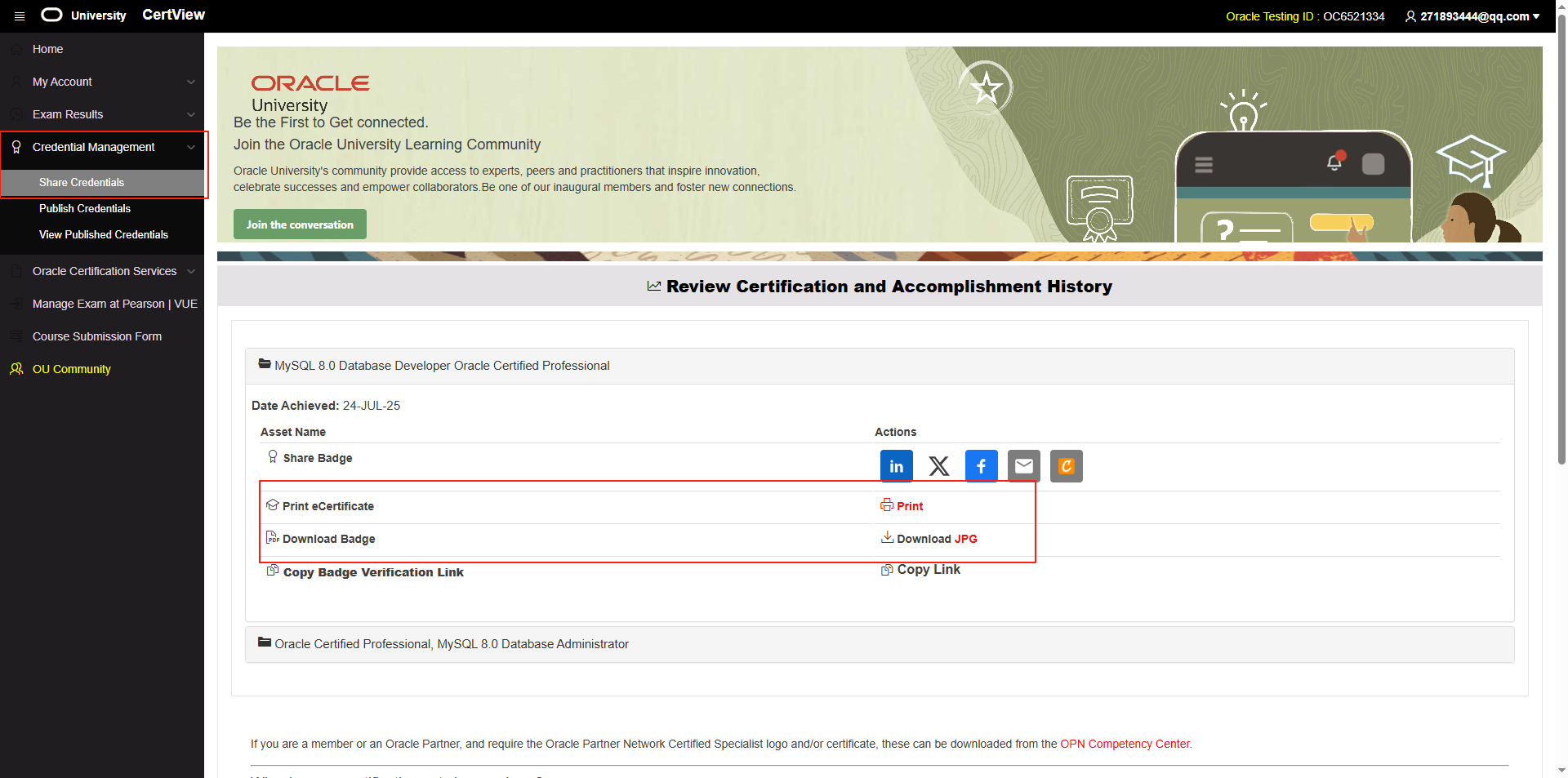
Task: Expand the MySQL 8.0 Database Administrator section
Action: tap(880, 644)
